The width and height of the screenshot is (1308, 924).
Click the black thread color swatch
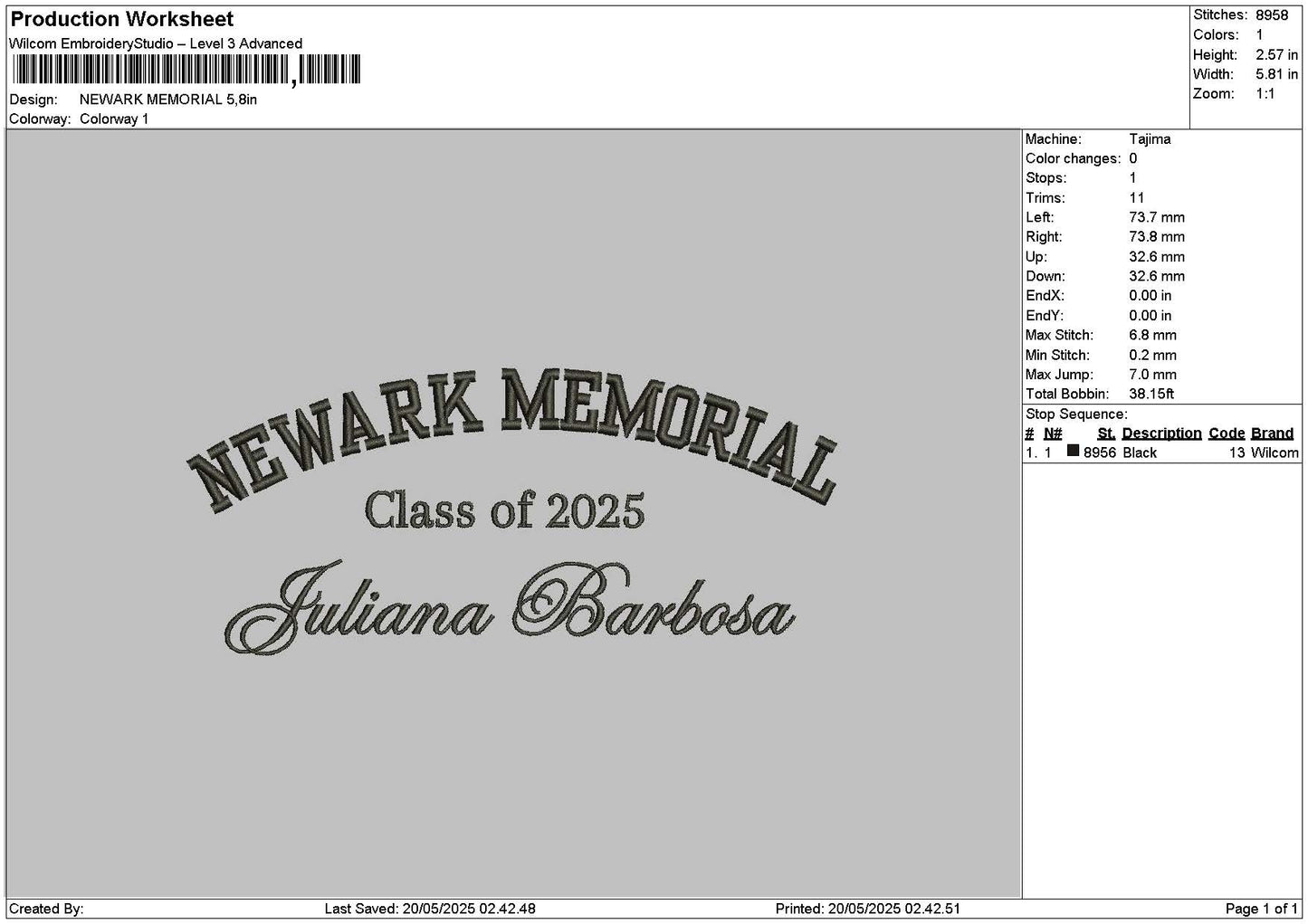[1073, 452]
